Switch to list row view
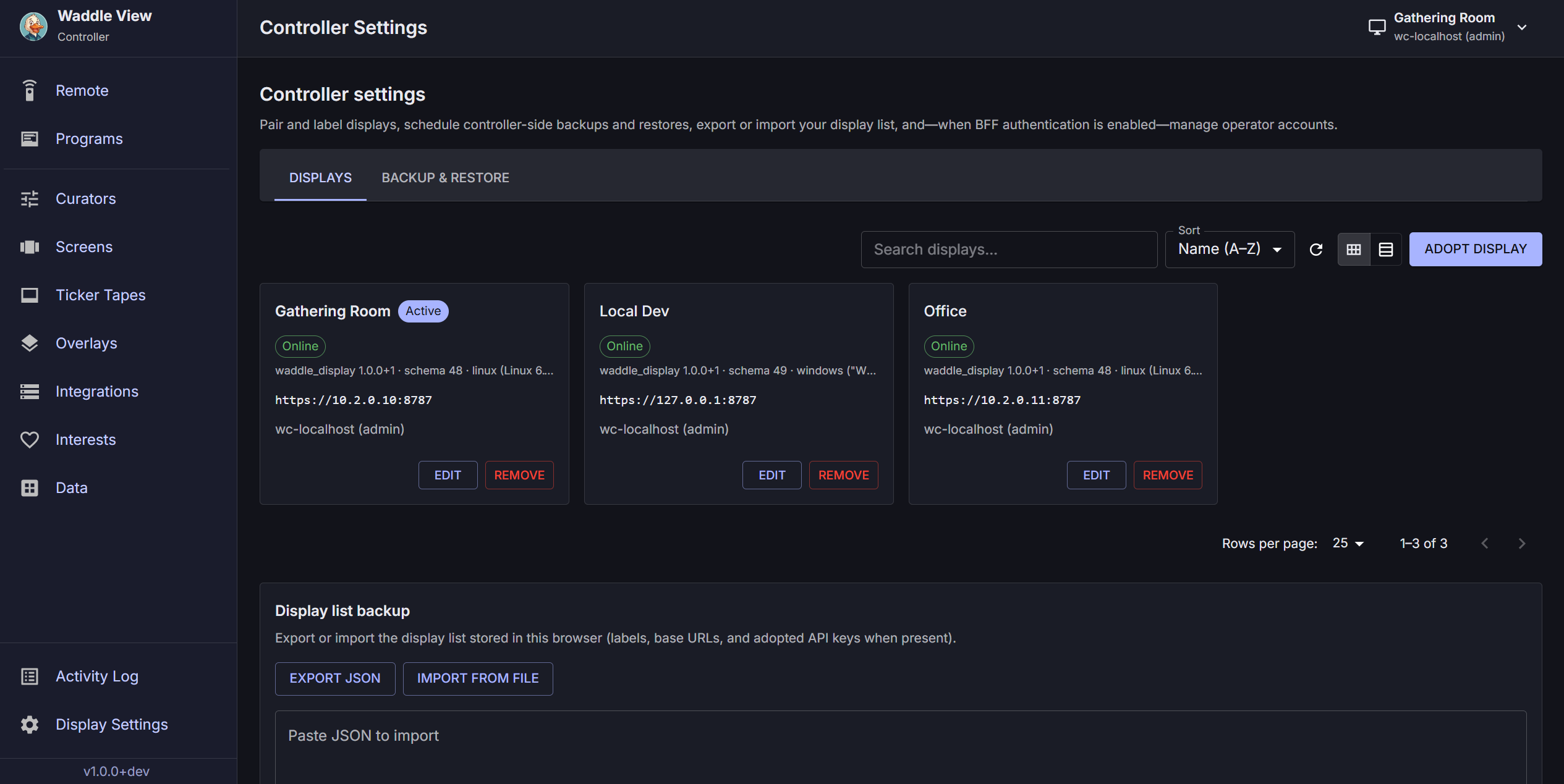 click(x=1386, y=249)
